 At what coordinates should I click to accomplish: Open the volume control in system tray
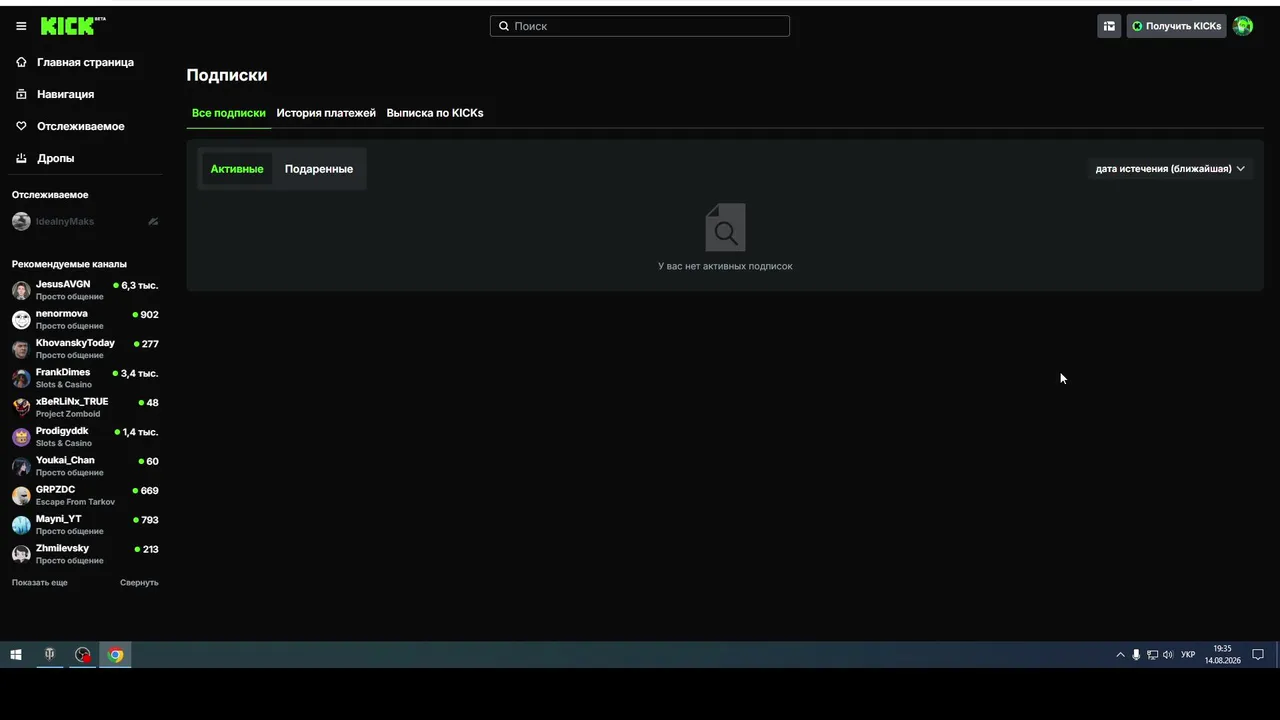point(1168,655)
